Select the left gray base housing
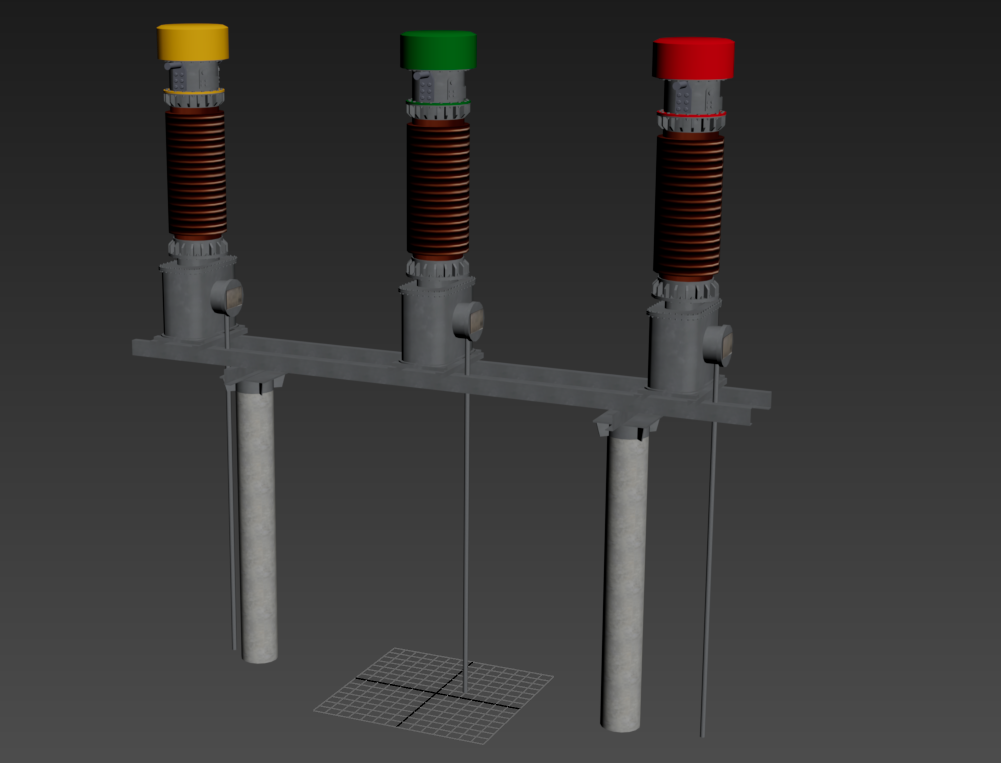 coord(187,300)
